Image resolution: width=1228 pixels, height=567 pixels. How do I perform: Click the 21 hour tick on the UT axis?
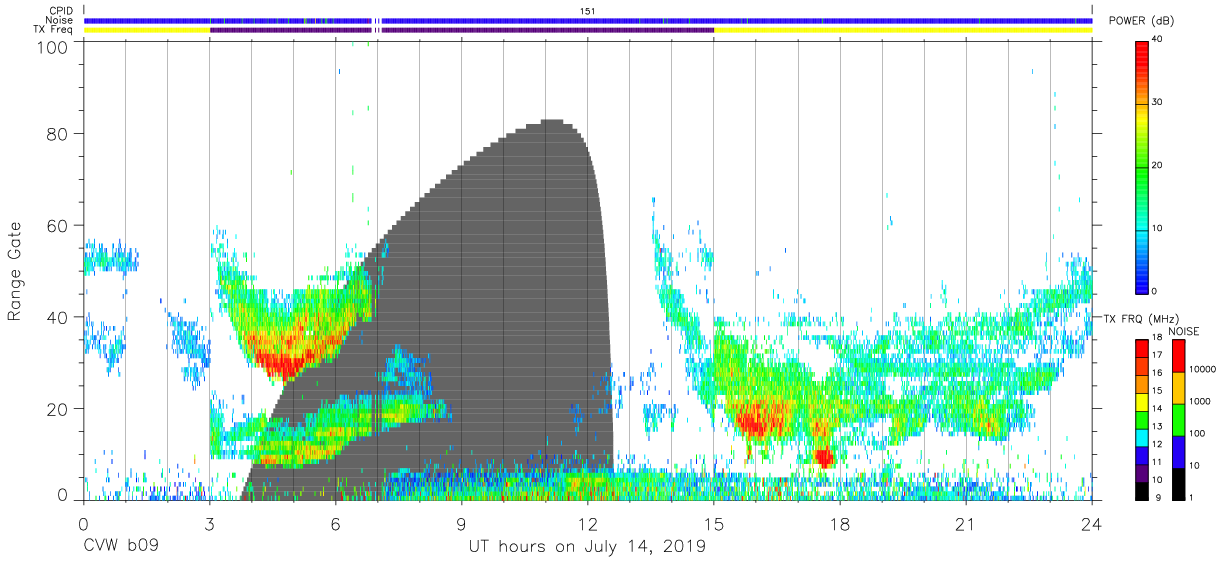pyautogui.click(x=966, y=523)
